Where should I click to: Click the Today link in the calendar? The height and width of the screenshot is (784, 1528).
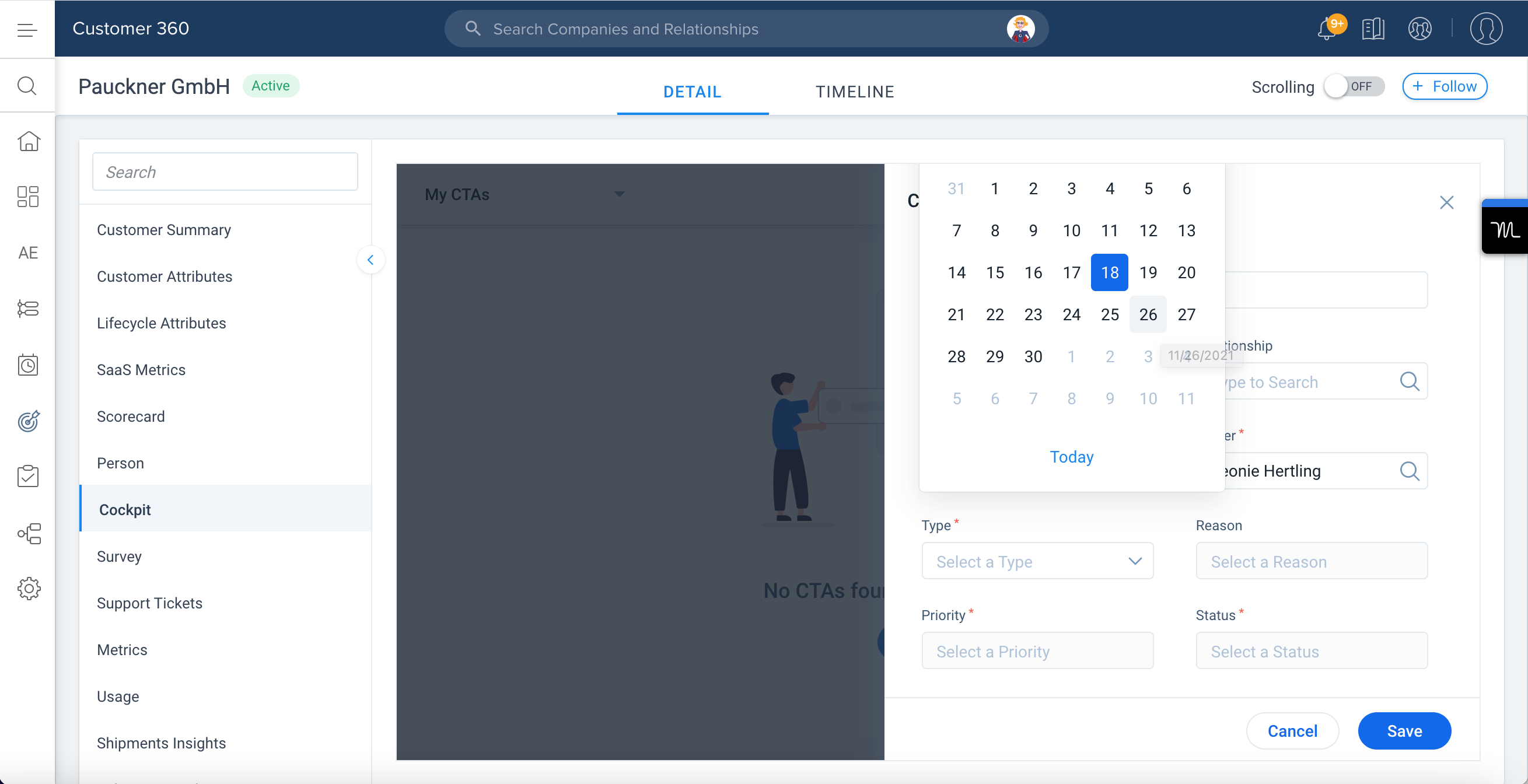tap(1071, 457)
